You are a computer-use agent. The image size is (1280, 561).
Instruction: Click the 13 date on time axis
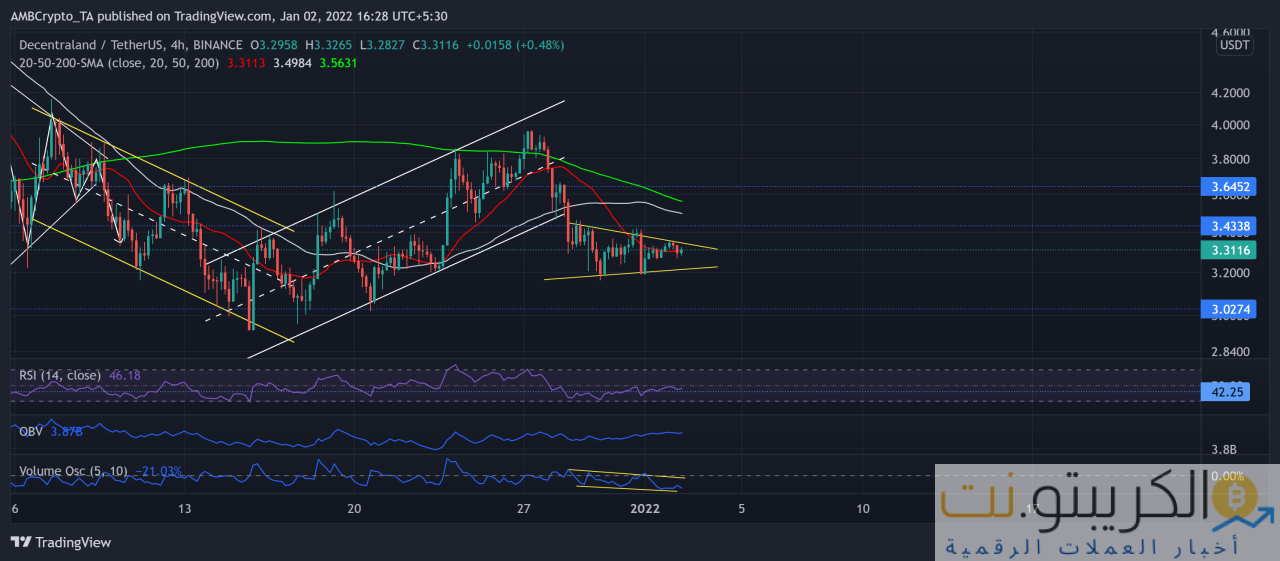tap(184, 508)
